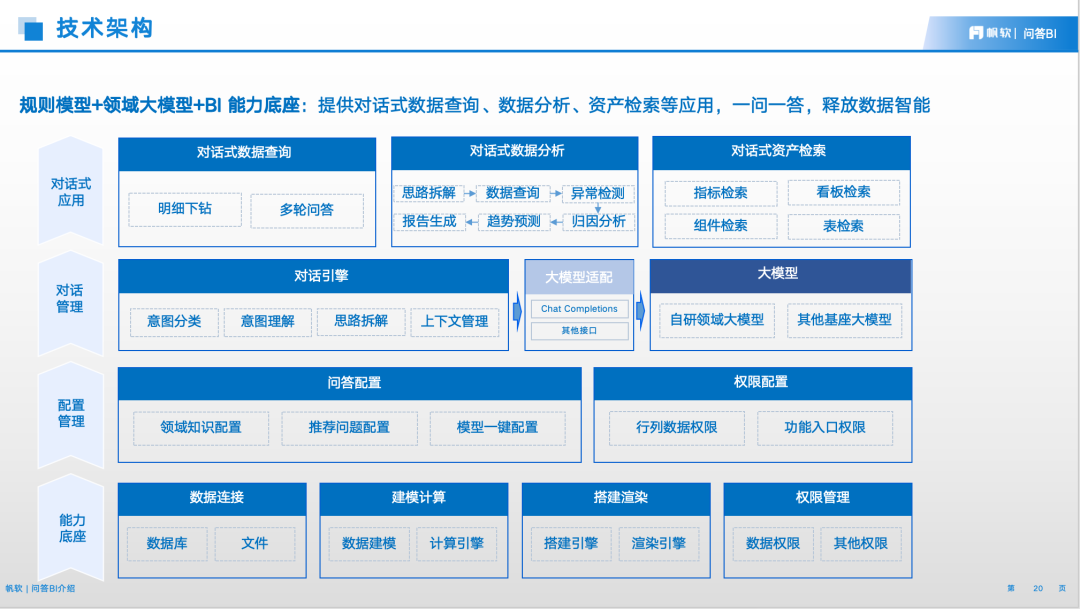The width and height of the screenshot is (1080, 609).
Task: Select the 数据查询 step box
Action: [513, 193]
